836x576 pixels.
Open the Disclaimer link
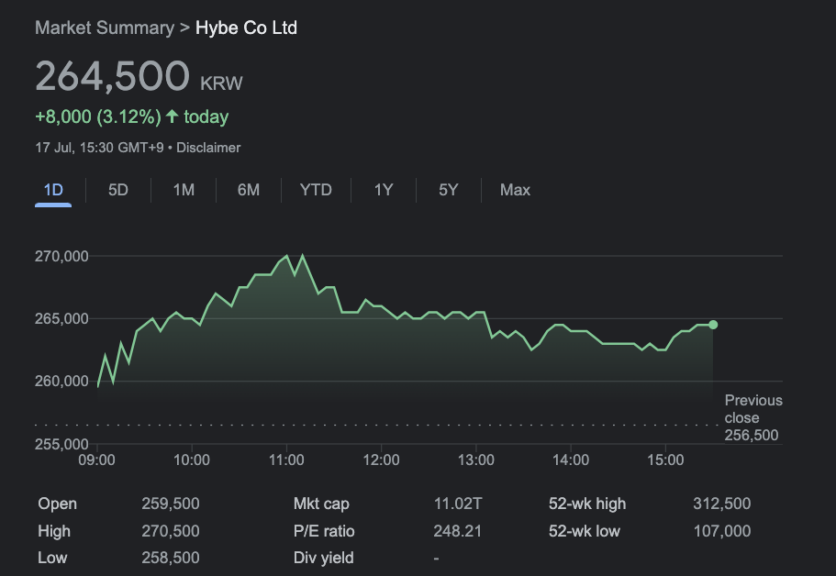[208, 148]
